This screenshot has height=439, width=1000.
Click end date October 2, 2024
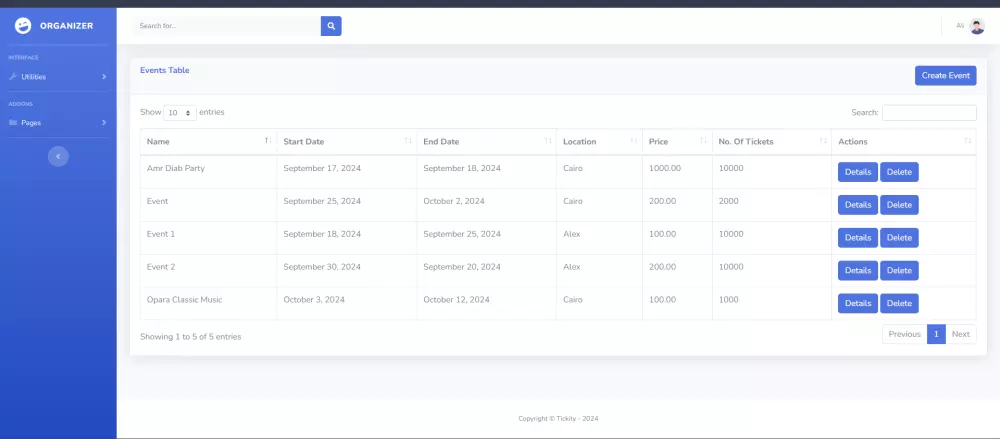tap(454, 201)
